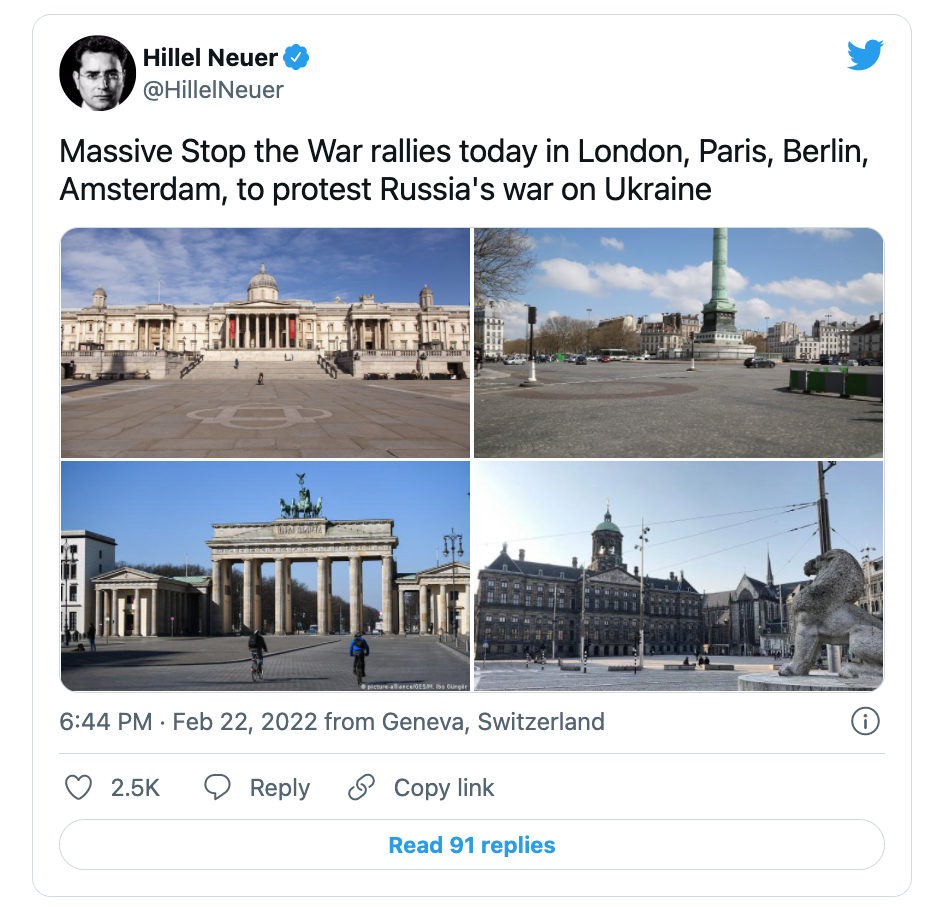Screen dimensions: 928x912
Task: Click the Copy link text
Action: point(443,788)
